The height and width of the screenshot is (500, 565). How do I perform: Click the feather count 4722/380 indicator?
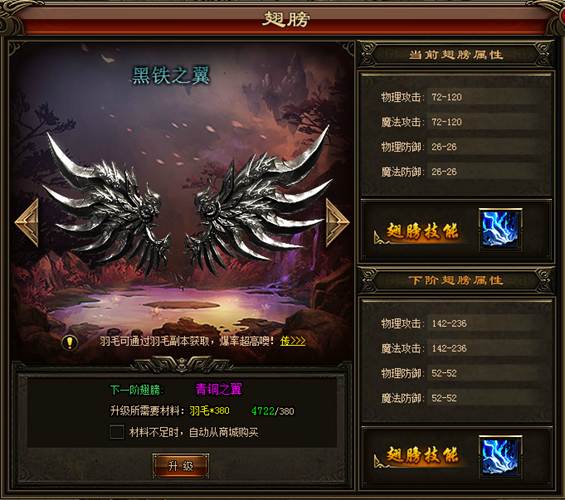(x=273, y=411)
